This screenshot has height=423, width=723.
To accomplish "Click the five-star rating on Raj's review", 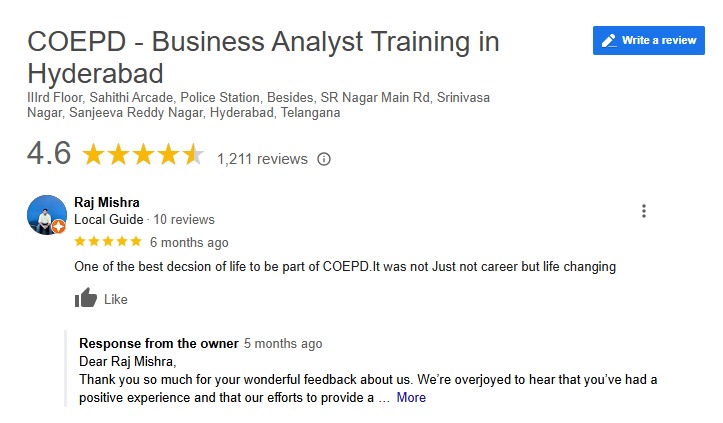I will point(108,242).
